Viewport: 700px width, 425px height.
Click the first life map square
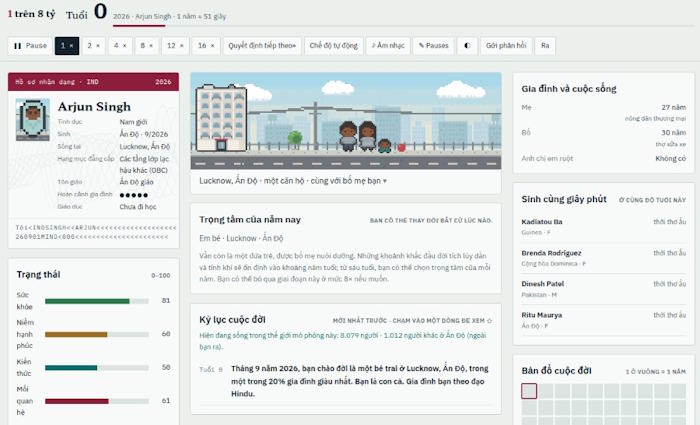pos(529,391)
